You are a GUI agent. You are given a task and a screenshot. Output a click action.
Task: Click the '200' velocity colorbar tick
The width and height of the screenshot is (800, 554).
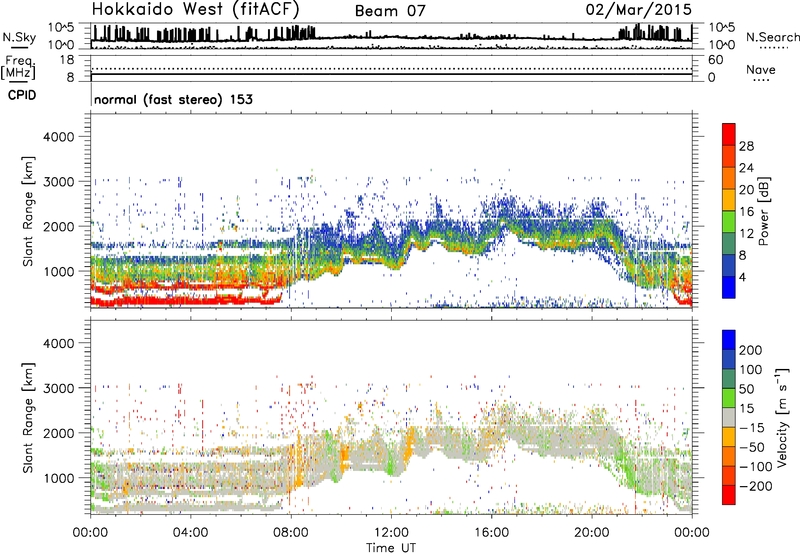[751, 350]
